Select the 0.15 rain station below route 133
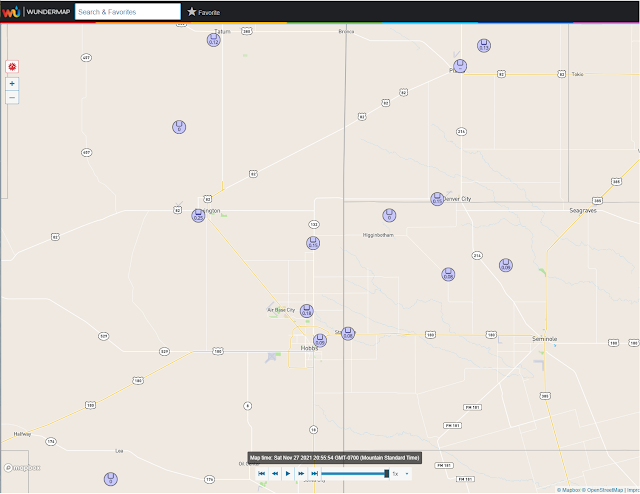Viewport: 640px width, 494px height. [x=313, y=243]
